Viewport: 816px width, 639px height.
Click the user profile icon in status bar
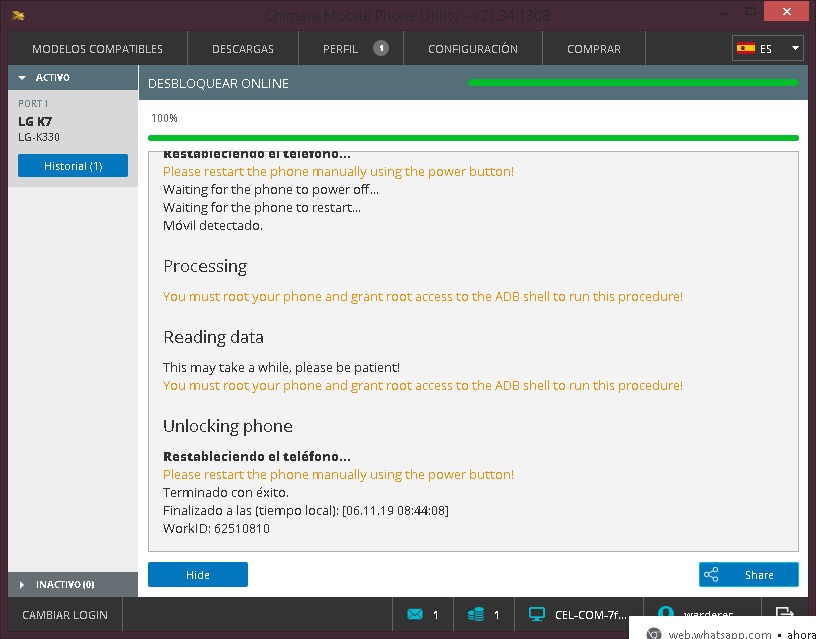point(666,611)
